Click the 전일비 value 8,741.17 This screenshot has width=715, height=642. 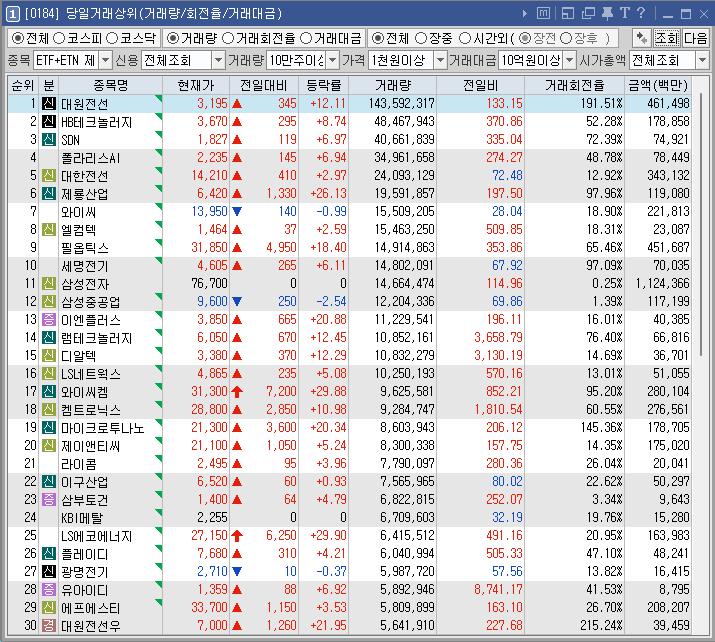498,589
